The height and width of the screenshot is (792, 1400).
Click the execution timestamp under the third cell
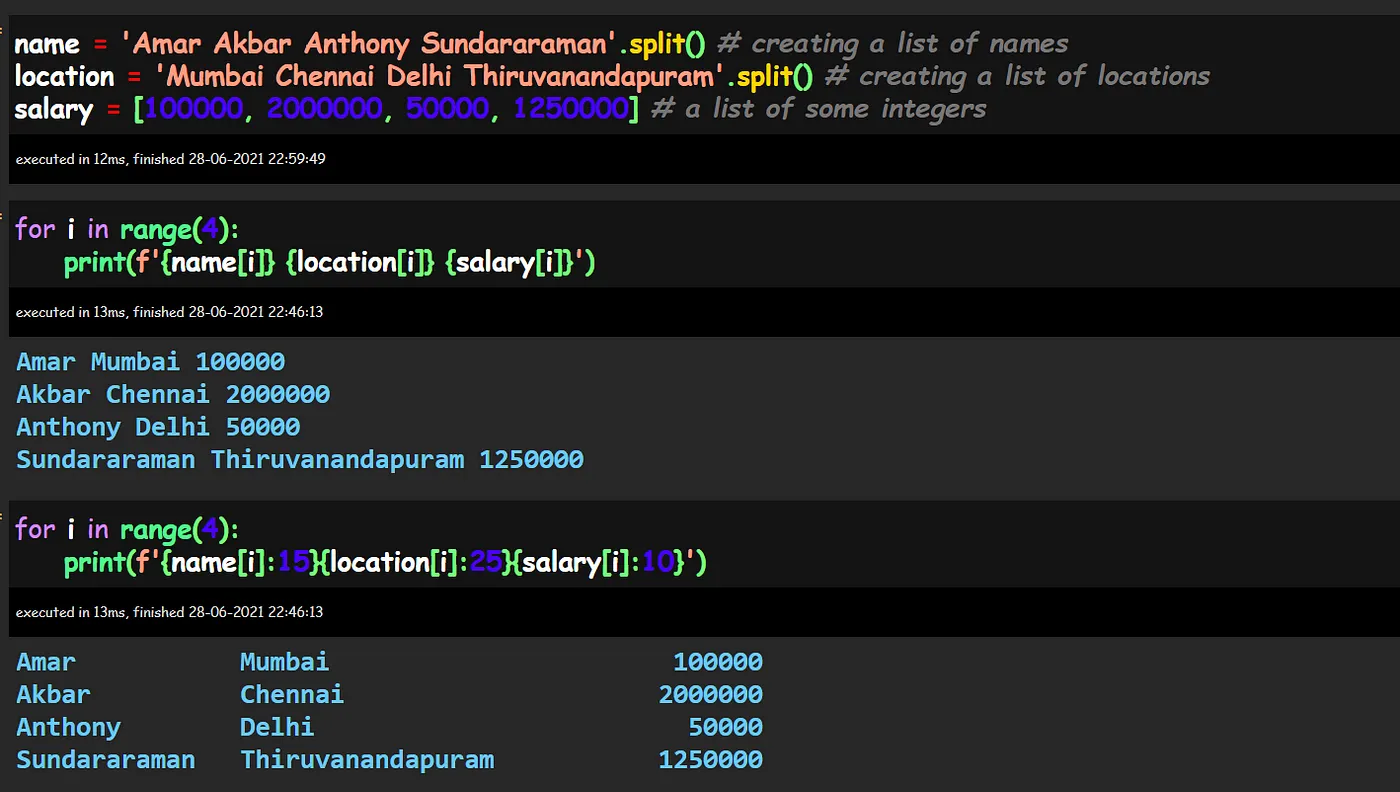coord(169,612)
